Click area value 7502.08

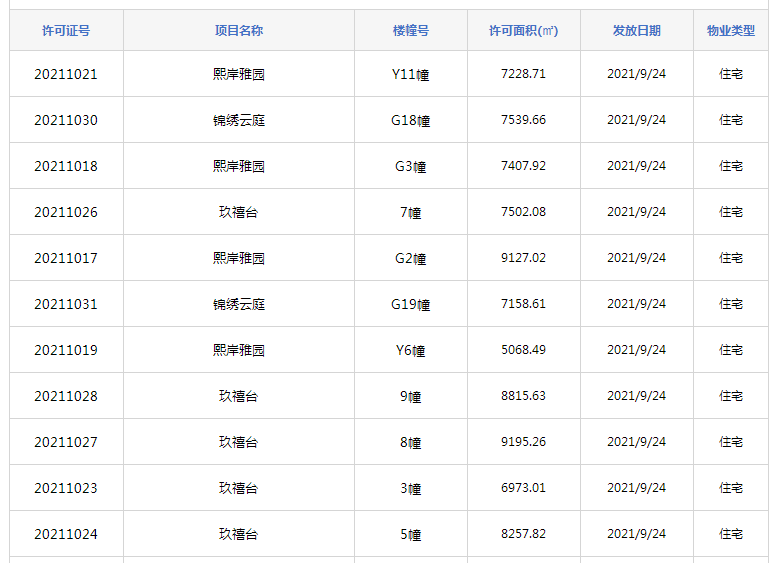point(523,212)
